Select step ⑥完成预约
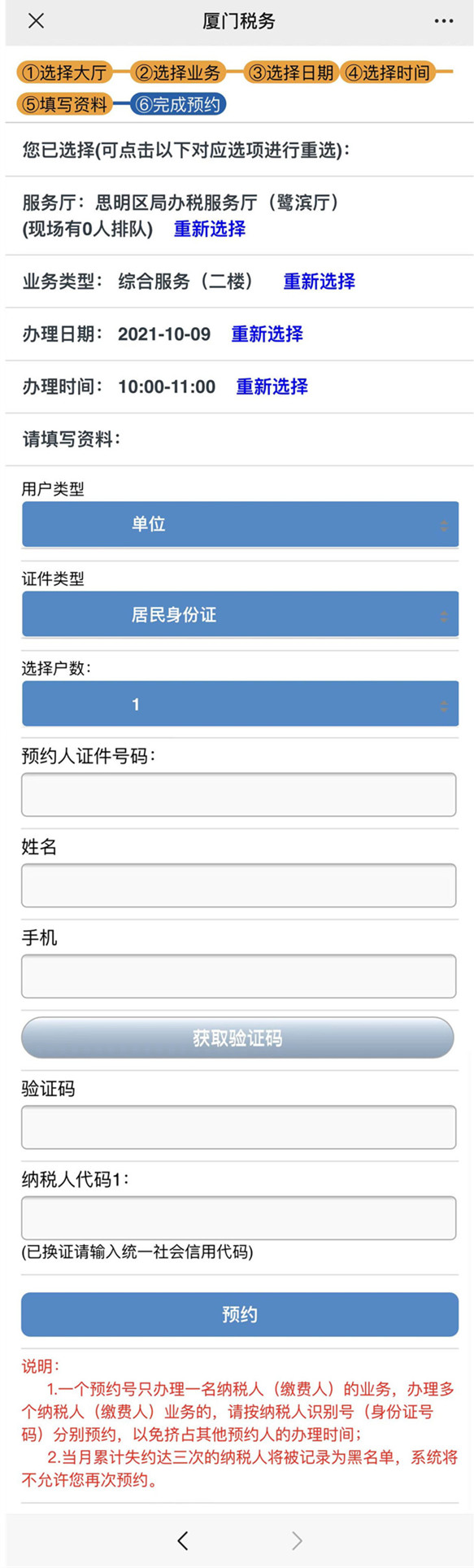Image resolution: width=474 pixels, height=1568 pixels. coord(178,104)
